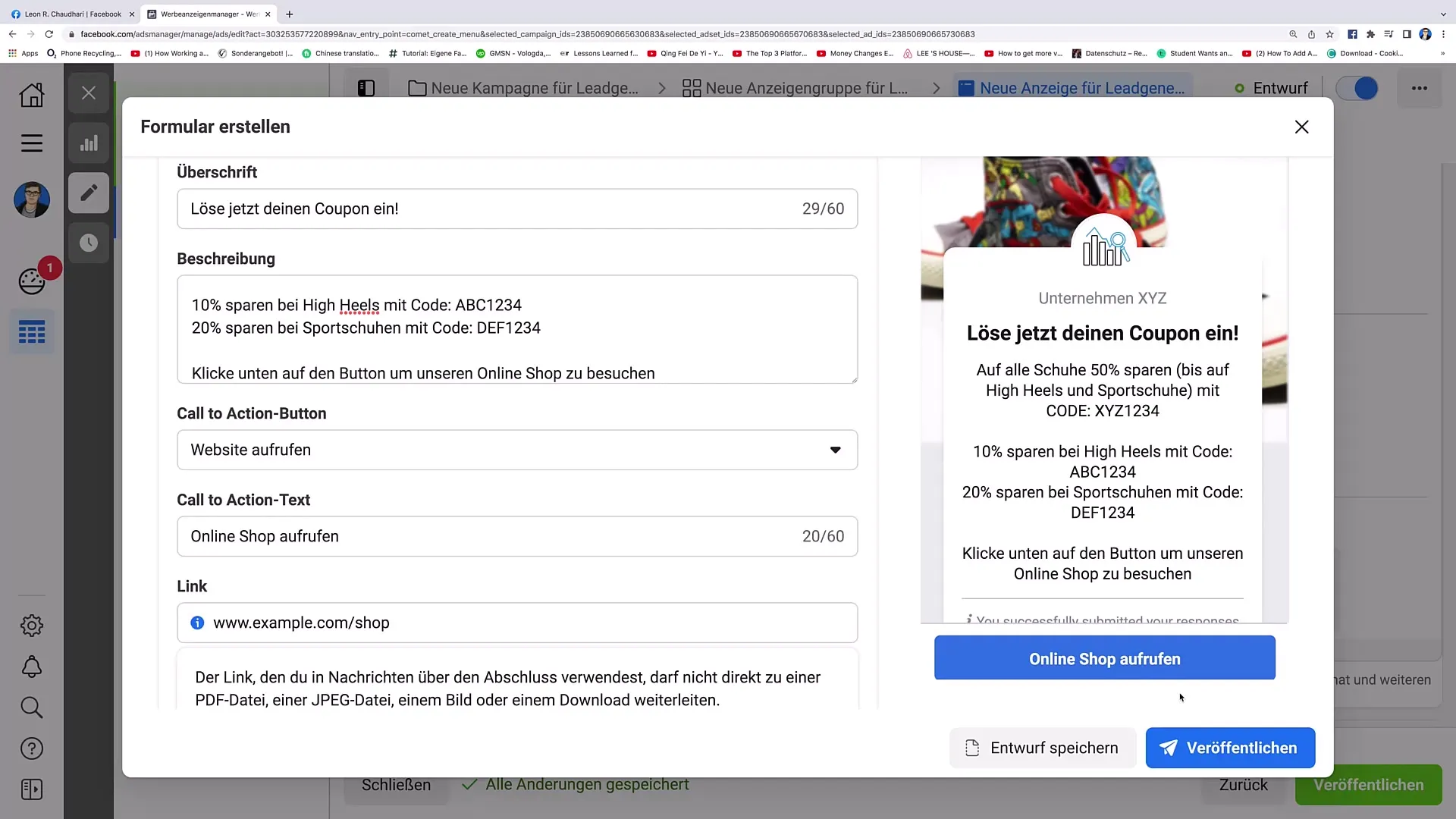Click the Link URL input field
1456x819 pixels.
(517, 622)
